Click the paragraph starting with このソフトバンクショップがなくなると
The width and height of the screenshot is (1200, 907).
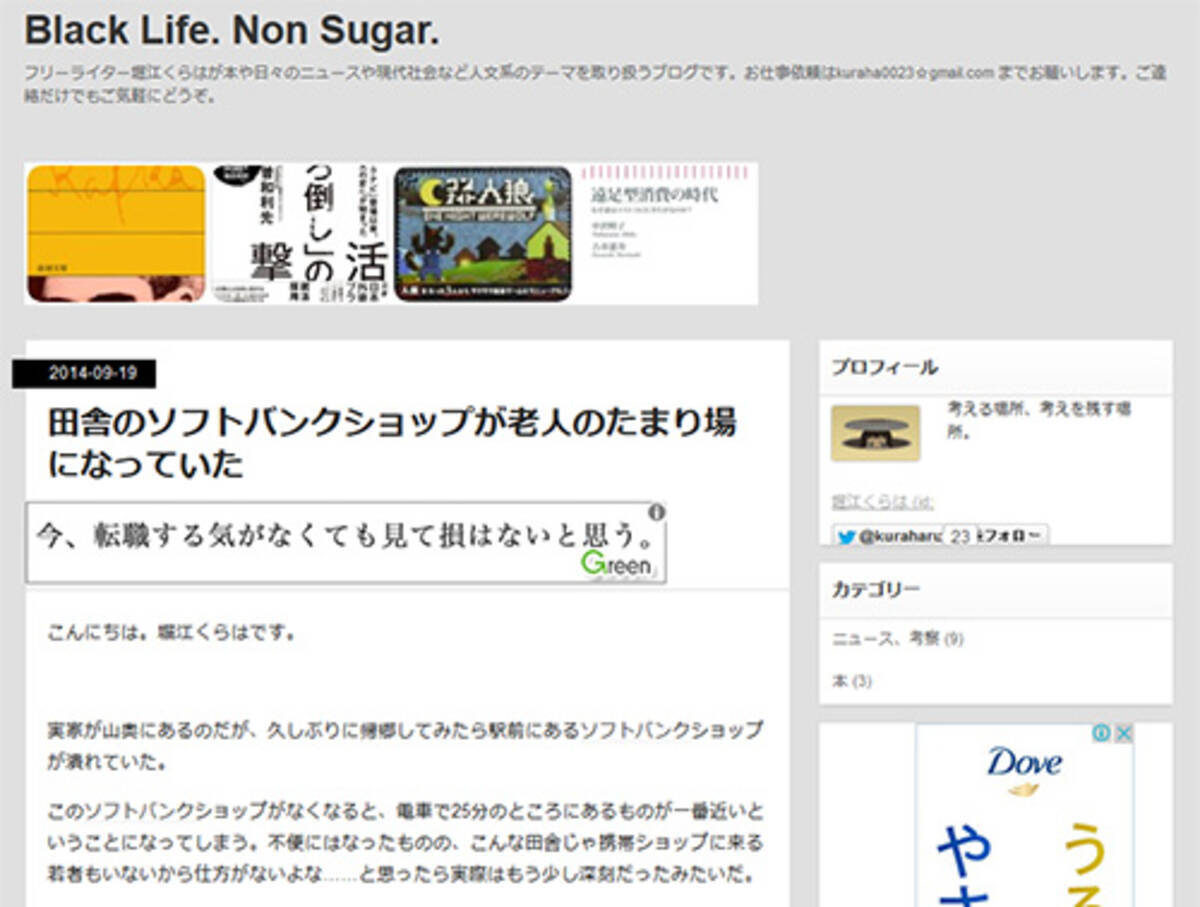pos(405,842)
